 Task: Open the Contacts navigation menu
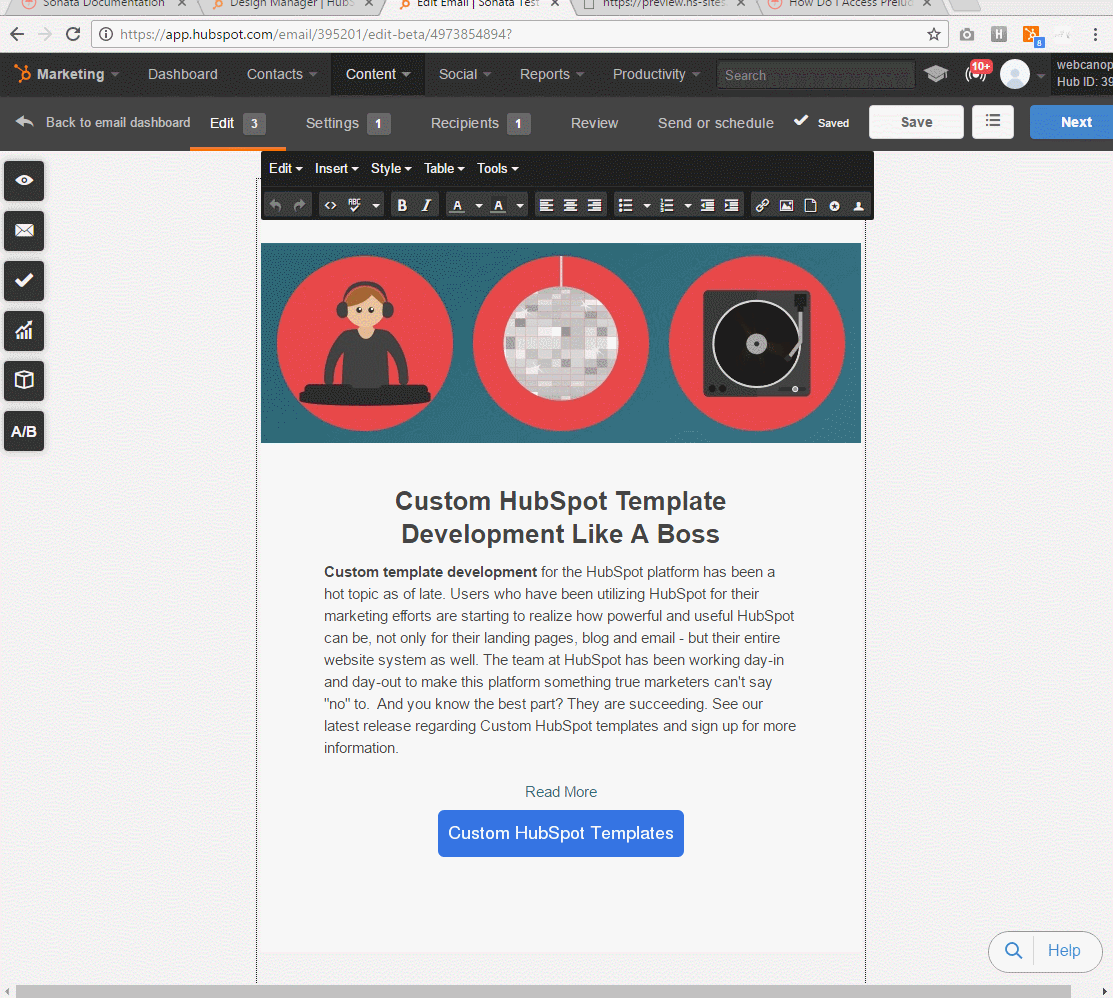coord(282,75)
